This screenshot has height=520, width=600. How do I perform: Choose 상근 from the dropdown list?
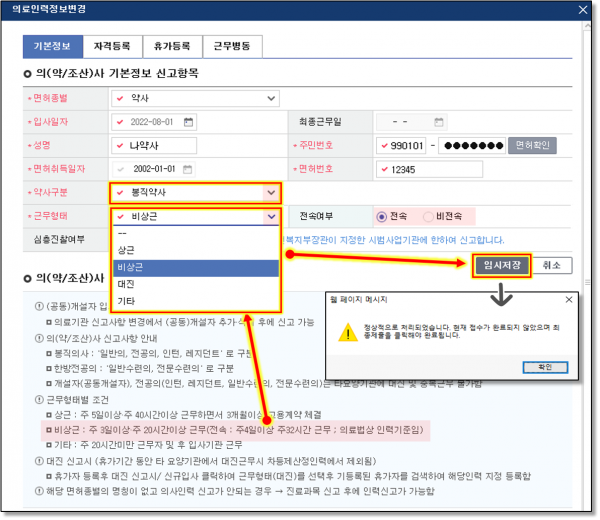click(127, 249)
